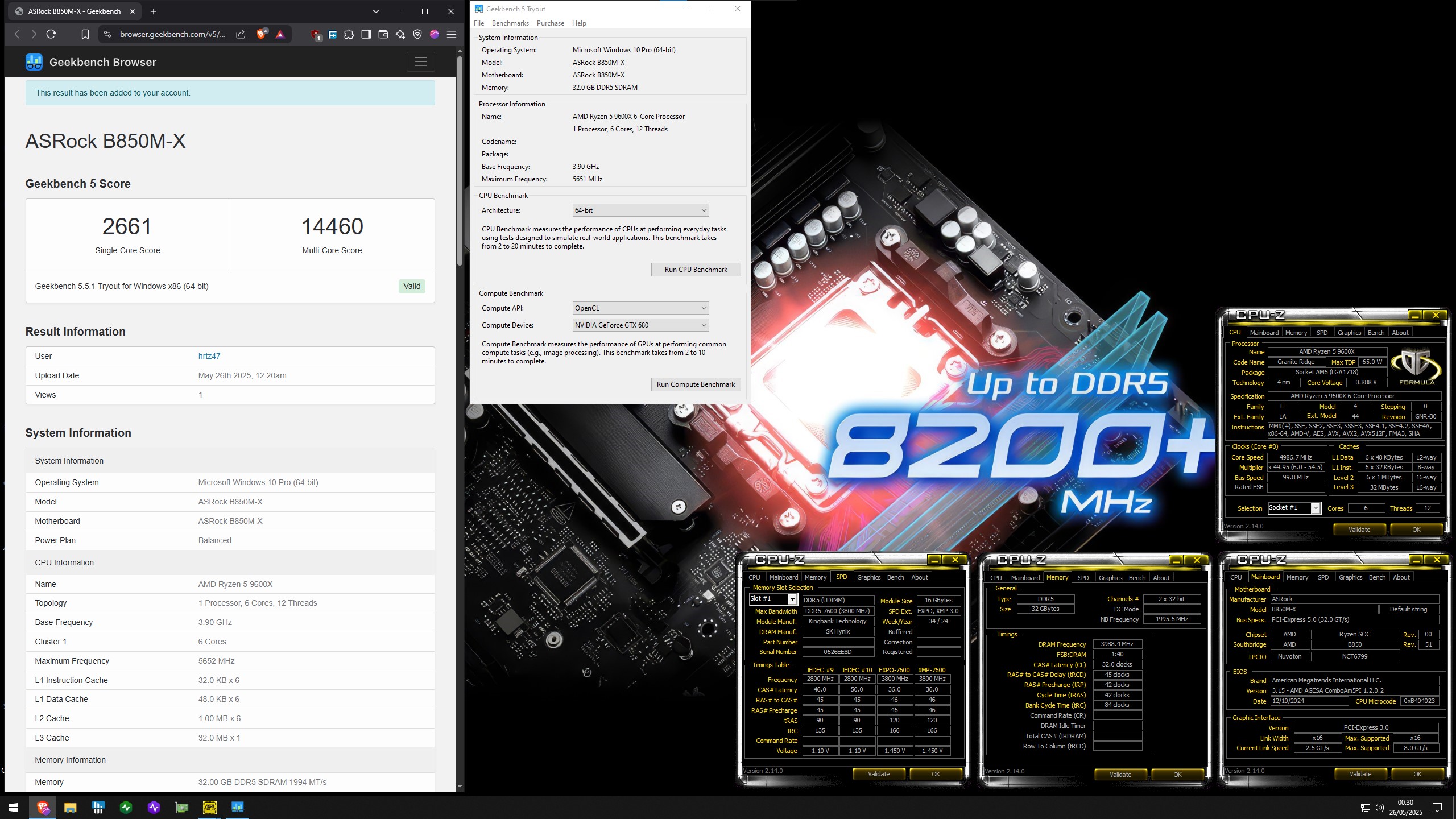Switch to About tab in CPU-Z Memory window
This screenshot has height=819, width=1456.
pos(1161,578)
